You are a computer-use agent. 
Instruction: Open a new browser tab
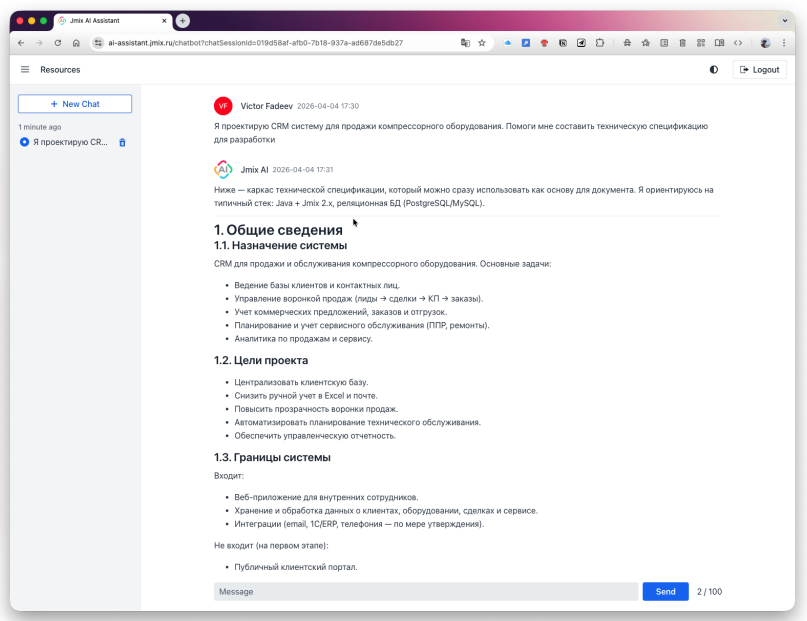click(182, 21)
